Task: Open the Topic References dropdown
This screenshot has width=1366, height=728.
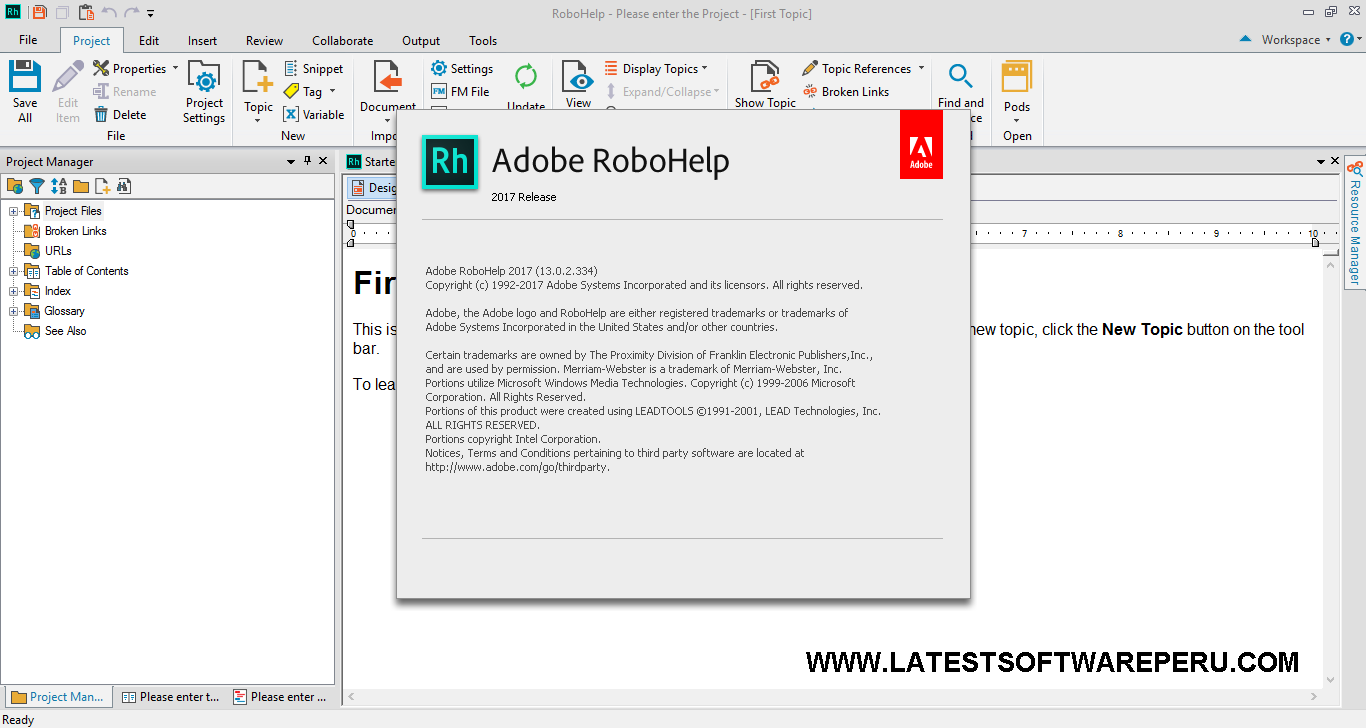Action: pos(864,69)
